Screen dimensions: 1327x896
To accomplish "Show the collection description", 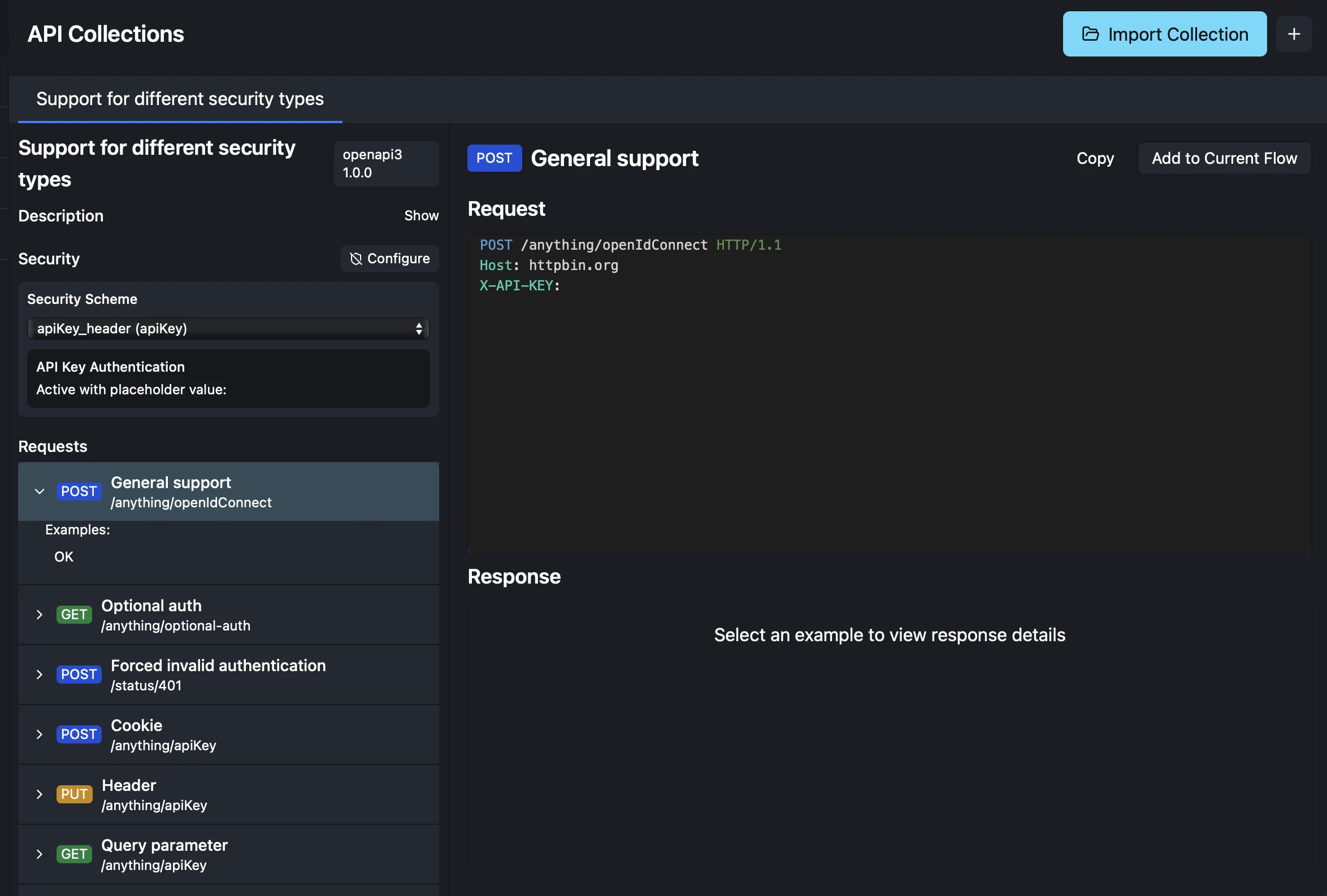I will tap(422, 216).
